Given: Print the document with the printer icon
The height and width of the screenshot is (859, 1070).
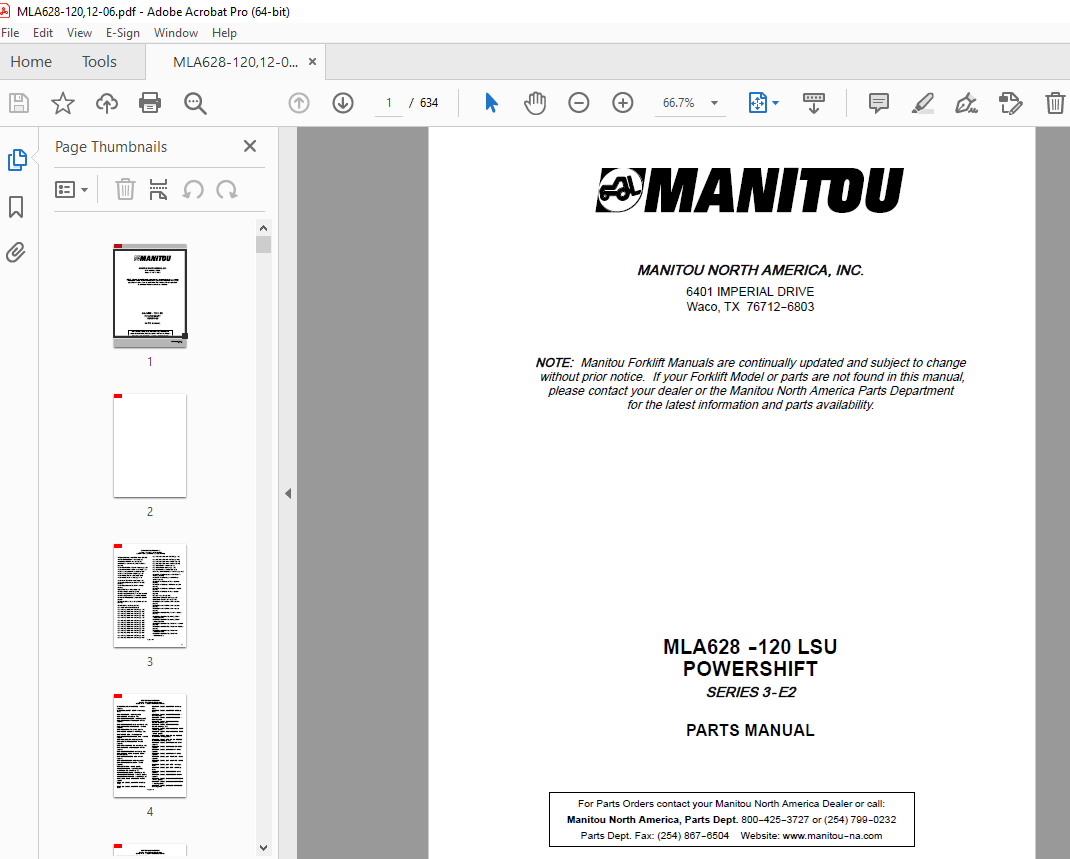Looking at the screenshot, I should 150,103.
